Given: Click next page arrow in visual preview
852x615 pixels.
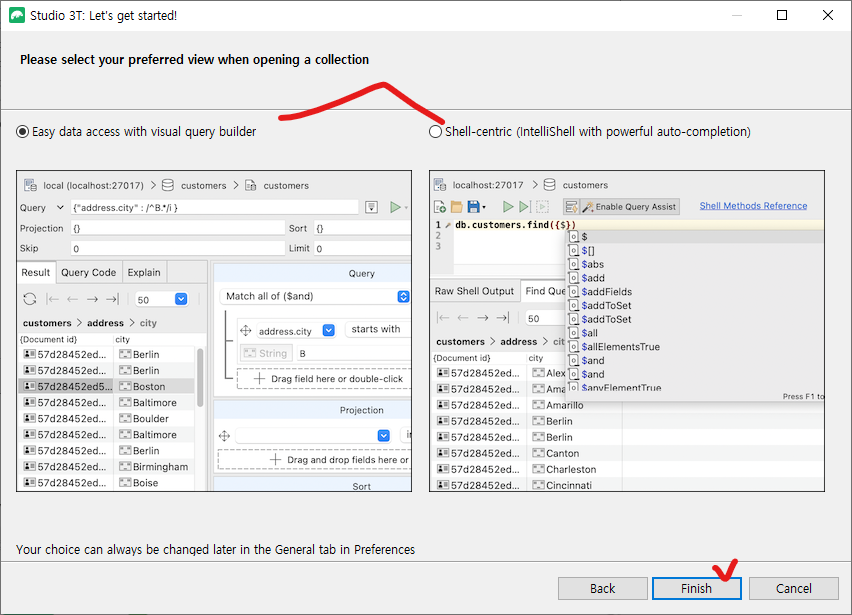Looking at the screenshot, I should click(x=92, y=299).
